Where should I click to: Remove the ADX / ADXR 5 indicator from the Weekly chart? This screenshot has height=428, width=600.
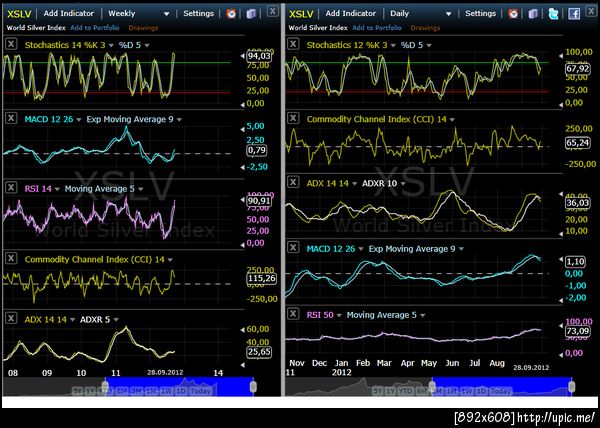point(11,318)
